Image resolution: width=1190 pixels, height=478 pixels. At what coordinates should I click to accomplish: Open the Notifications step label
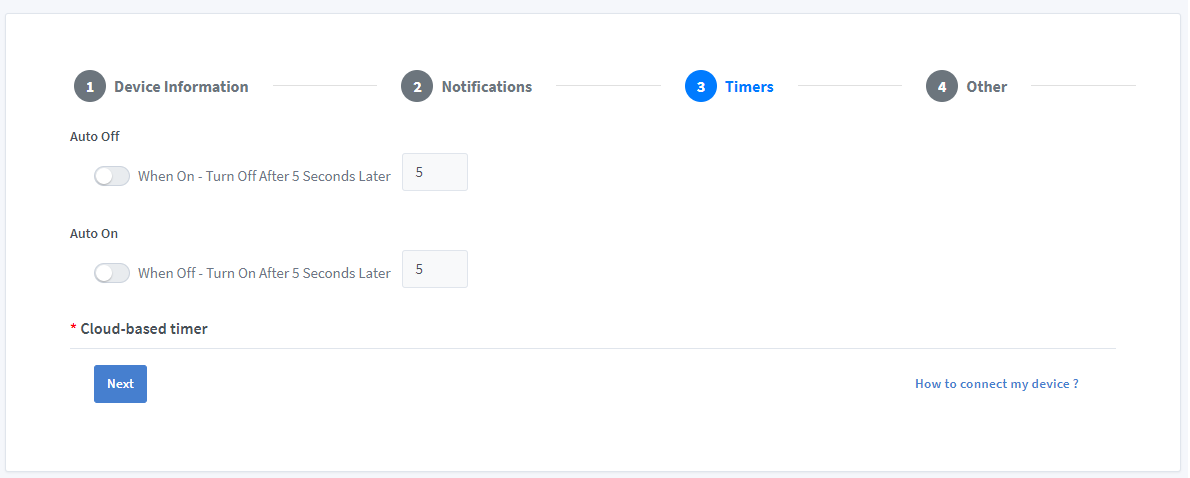tap(486, 86)
